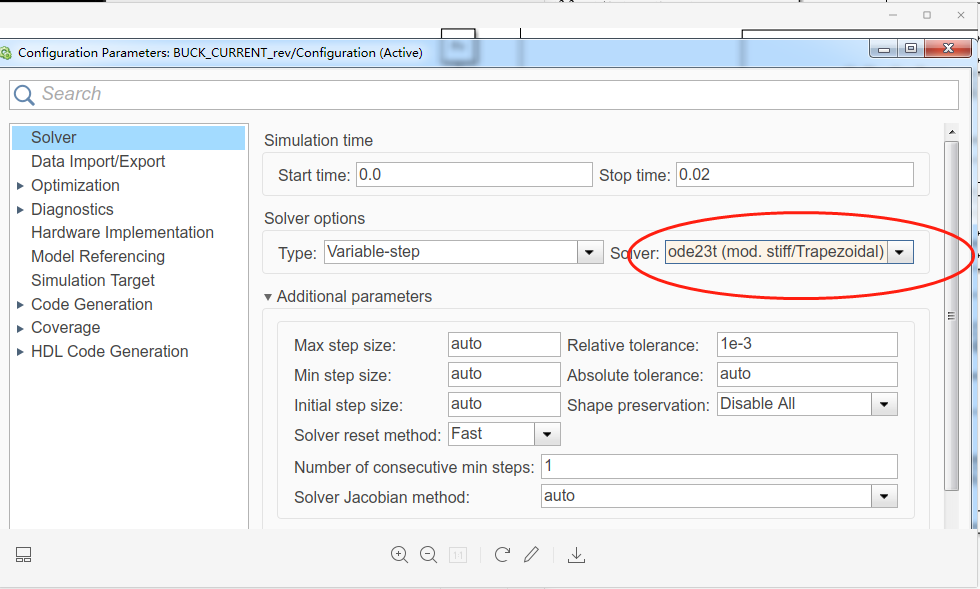
Task: Collapse the Additional parameters section
Action: pyautogui.click(x=268, y=297)
